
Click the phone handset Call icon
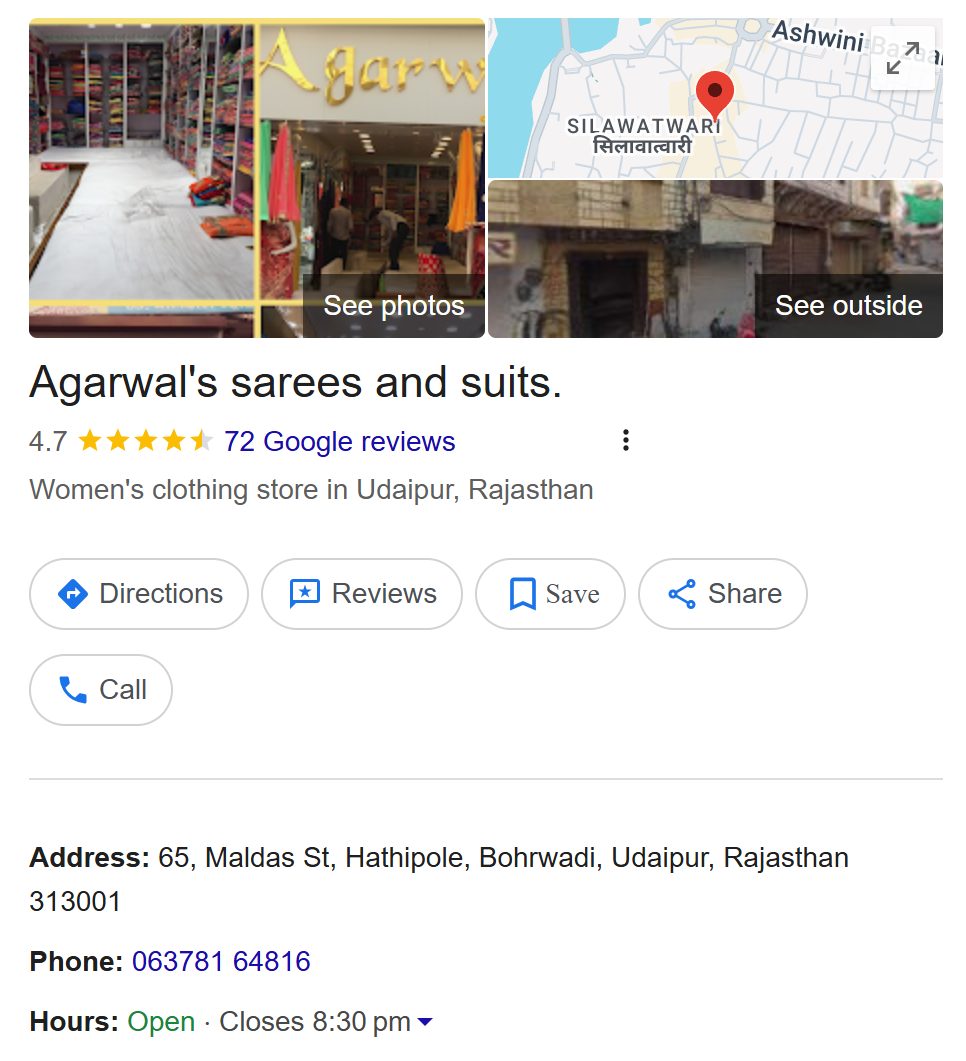[73, 690]
